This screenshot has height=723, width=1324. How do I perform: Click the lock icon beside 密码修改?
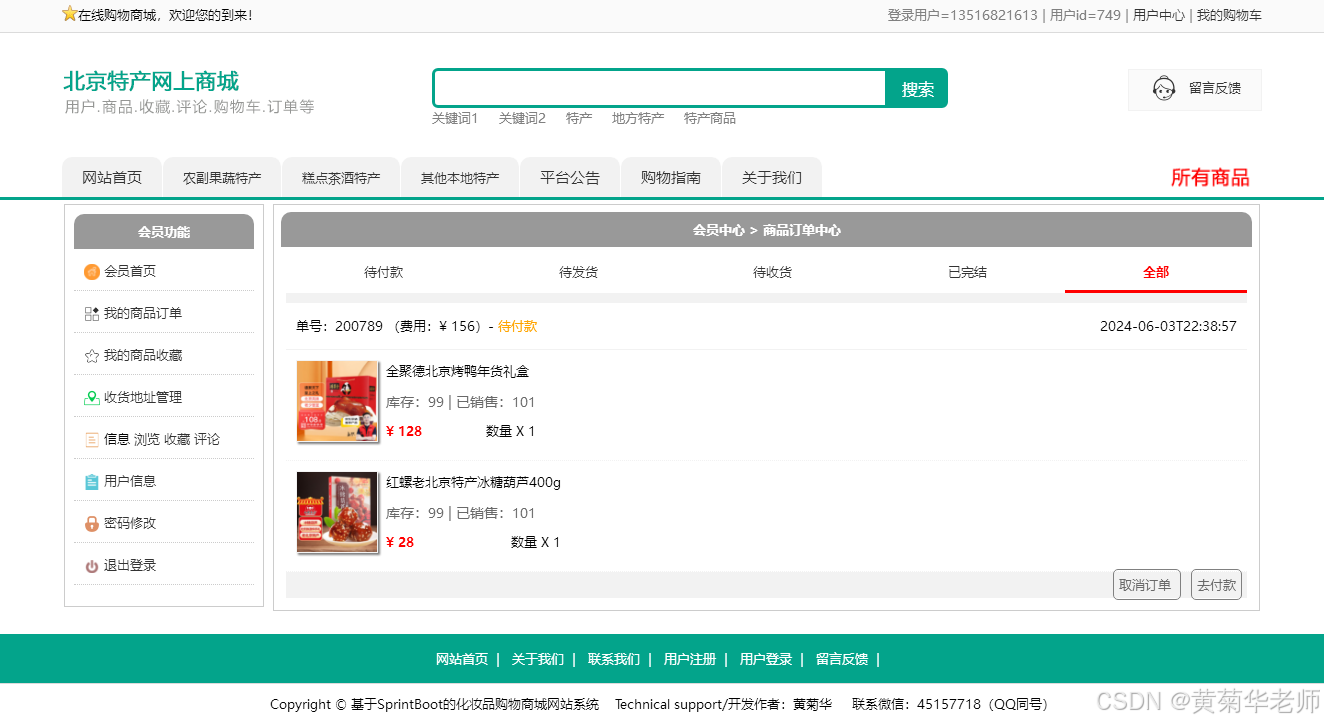coord(92,524)
